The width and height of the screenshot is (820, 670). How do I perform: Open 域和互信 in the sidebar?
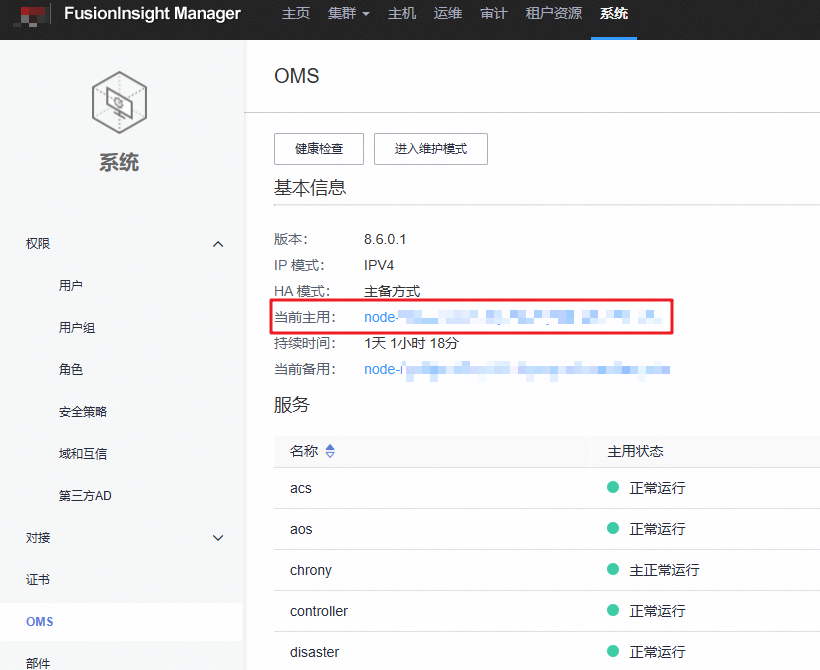pyautogui.click(x=83, y=453)
